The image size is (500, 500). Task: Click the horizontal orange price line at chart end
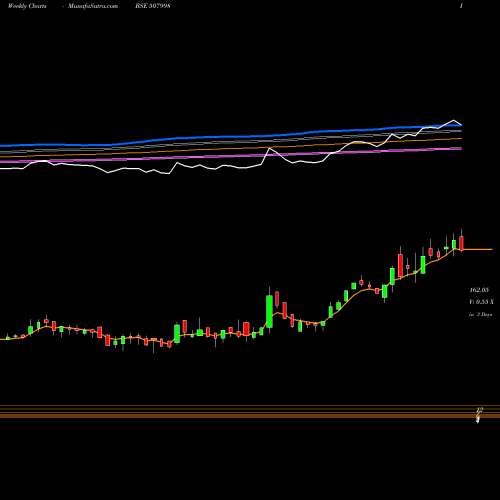click(x=478, y=249)
